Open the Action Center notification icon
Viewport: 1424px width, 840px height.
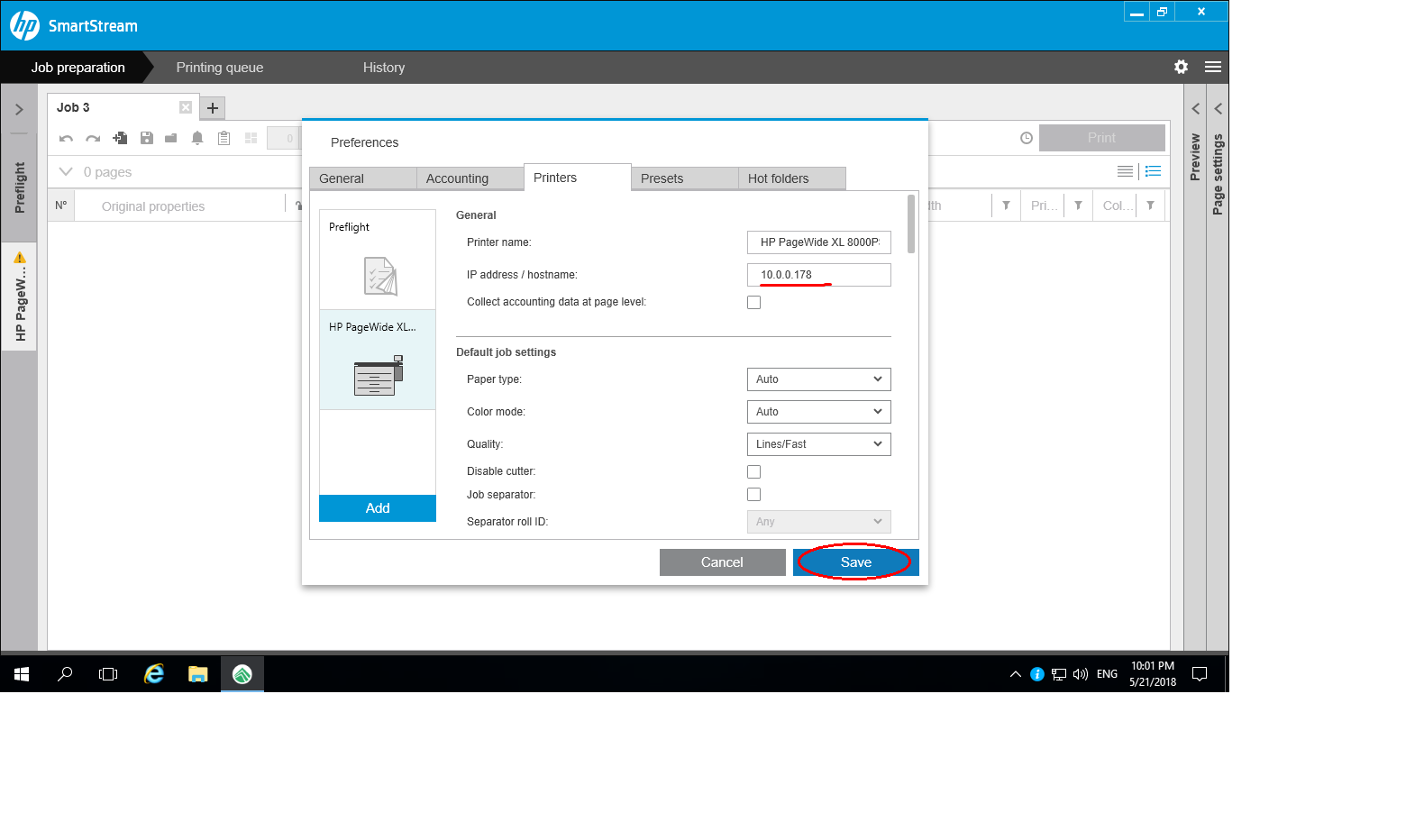pos(1200,674)
